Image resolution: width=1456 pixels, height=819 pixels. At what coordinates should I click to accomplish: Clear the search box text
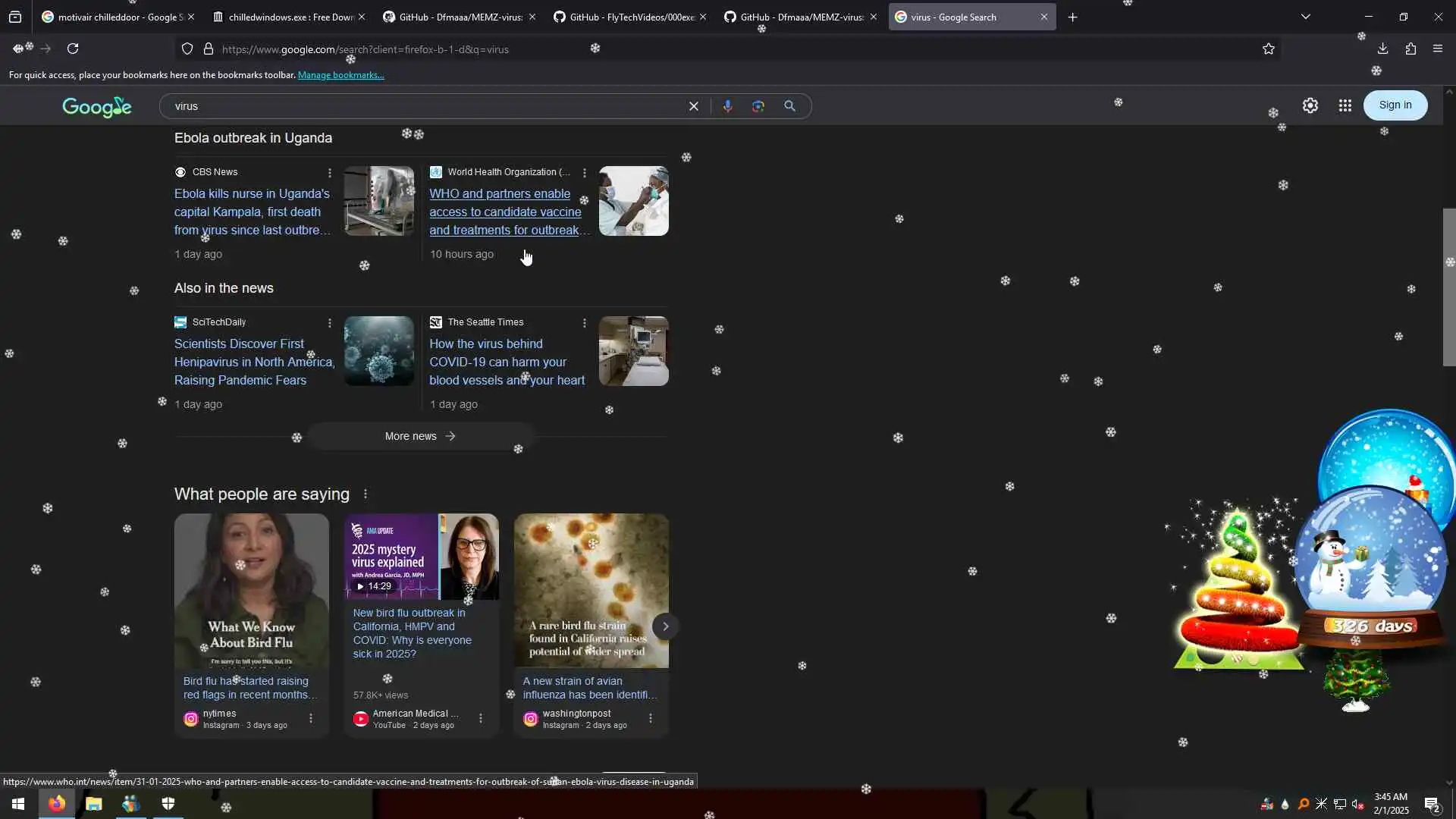point(693,106)
